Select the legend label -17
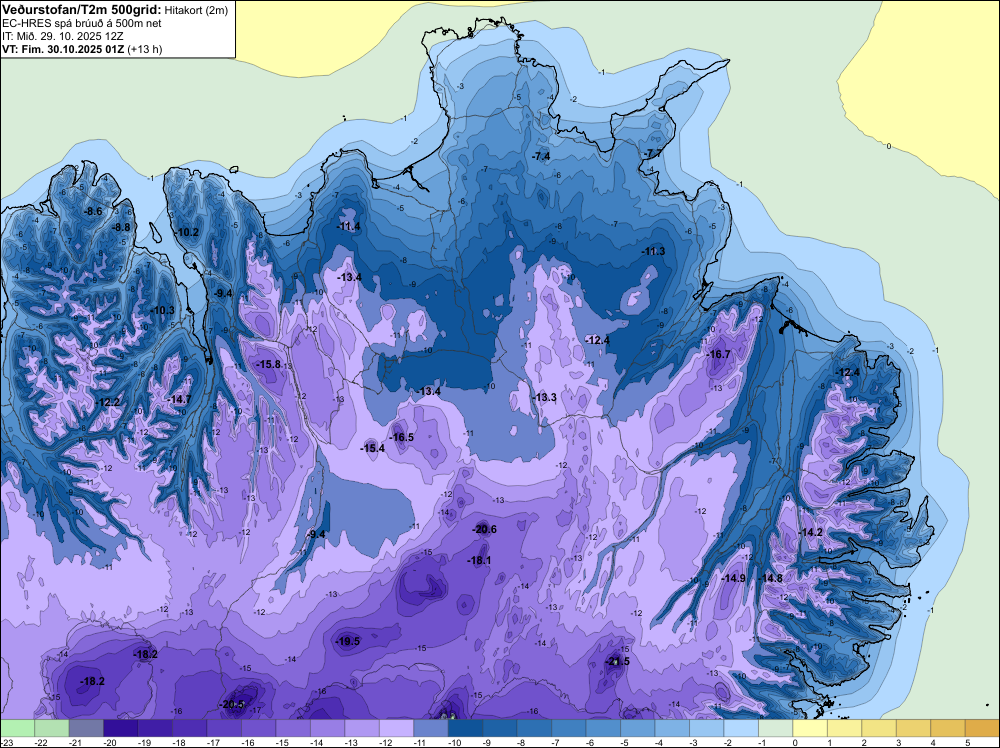 (x=214, y=742)
